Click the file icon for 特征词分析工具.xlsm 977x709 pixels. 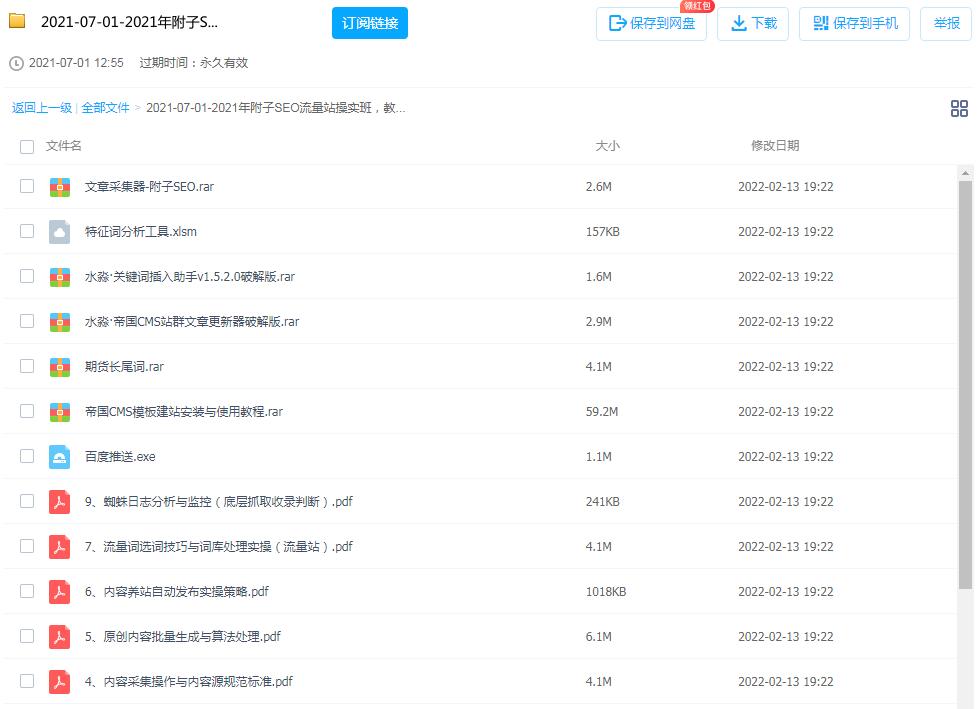[60, 232]
